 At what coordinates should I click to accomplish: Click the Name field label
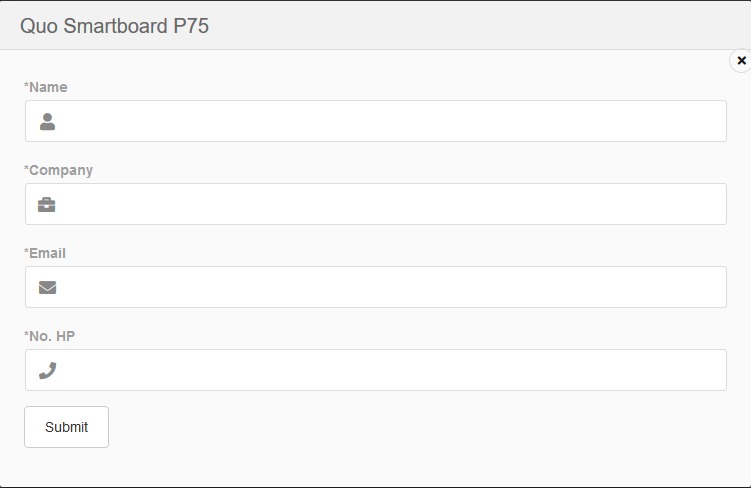[48, 87]
